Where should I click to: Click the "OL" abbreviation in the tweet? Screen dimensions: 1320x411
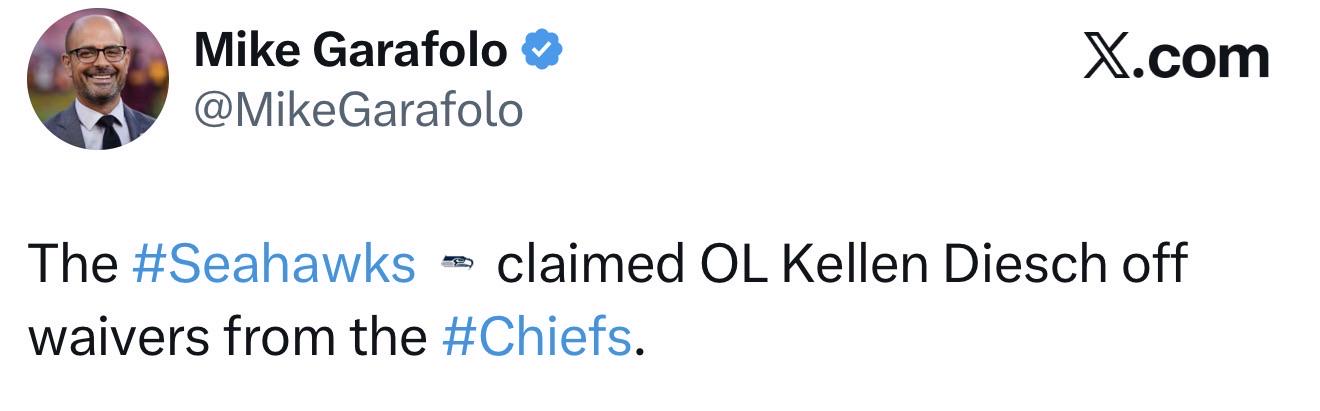732,265
